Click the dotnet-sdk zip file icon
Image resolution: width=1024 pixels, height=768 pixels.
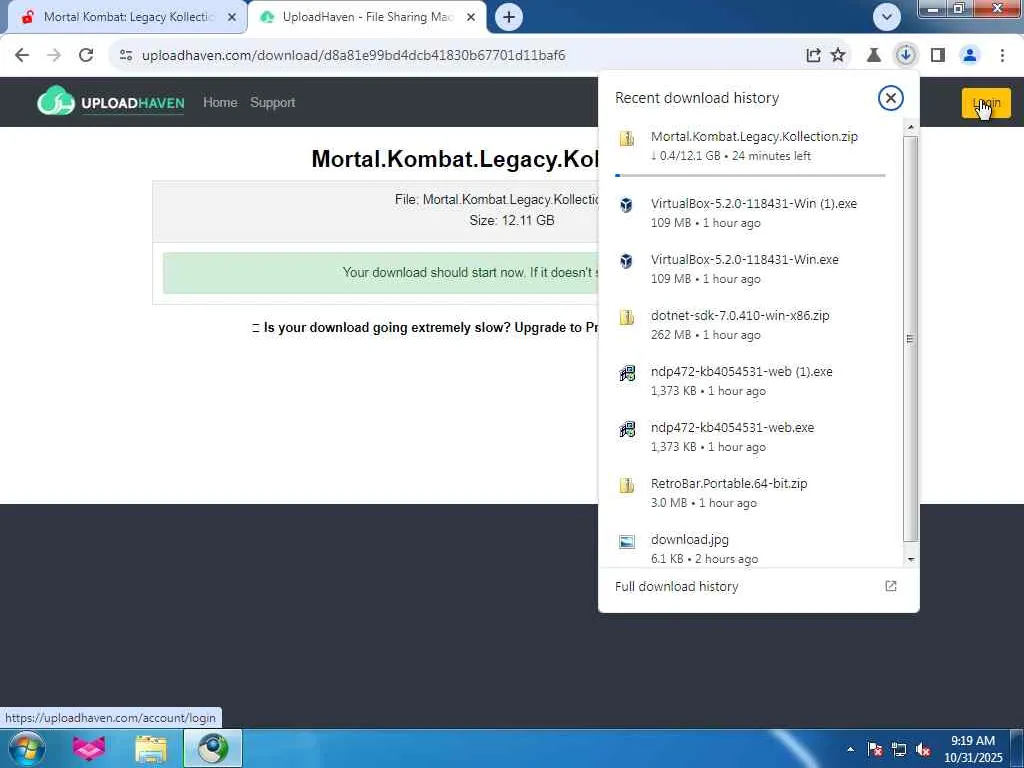coord(627,317)
